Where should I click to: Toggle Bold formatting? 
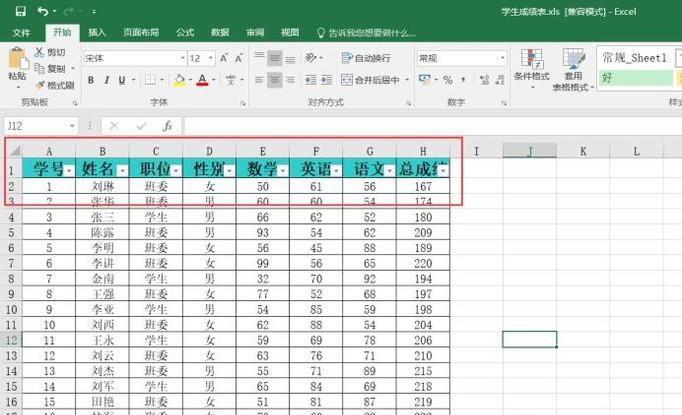91,80
